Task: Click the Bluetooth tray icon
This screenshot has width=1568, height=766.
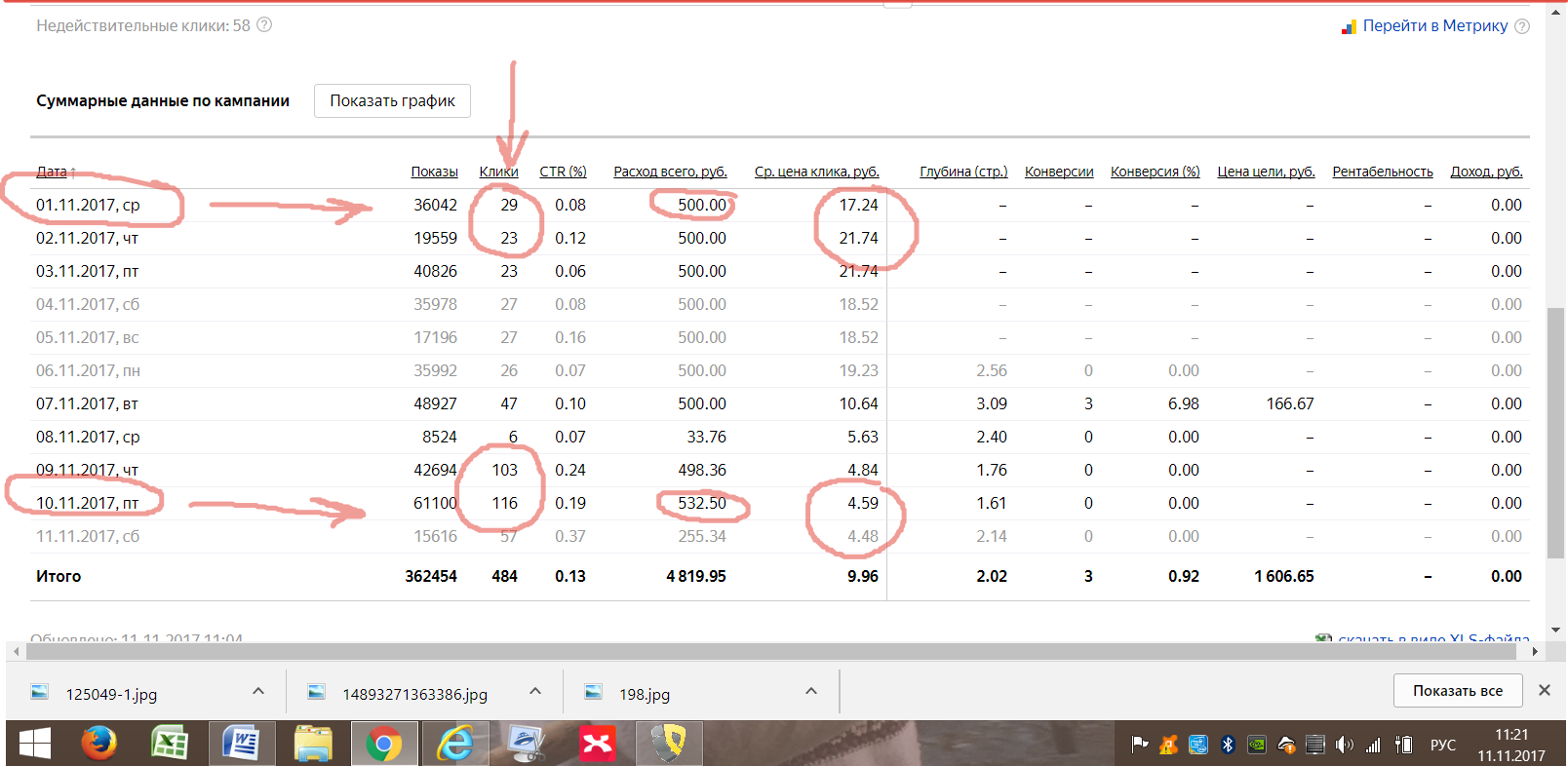Action: tap(1228, 745)
